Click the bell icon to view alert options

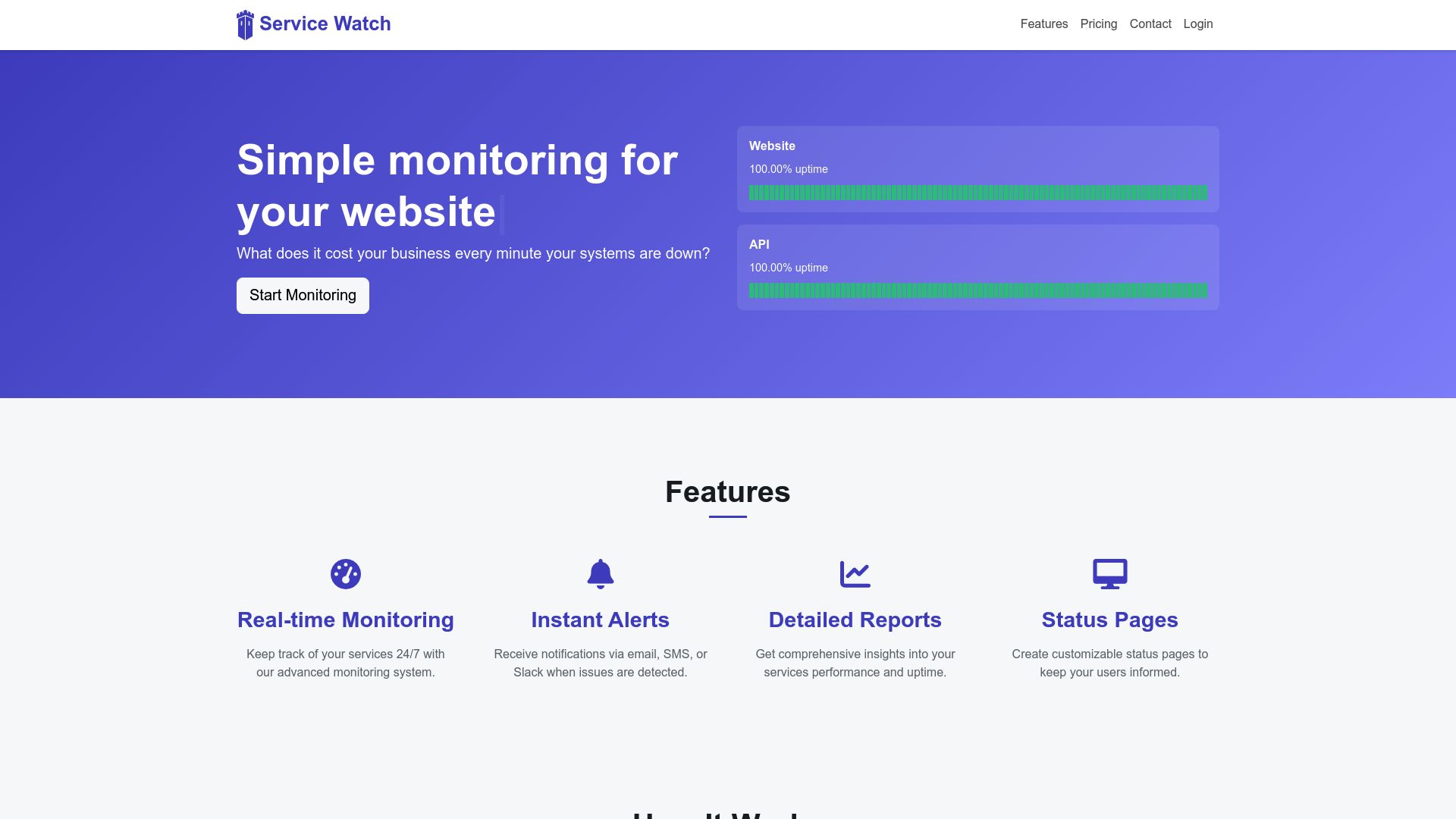[600, 574]
